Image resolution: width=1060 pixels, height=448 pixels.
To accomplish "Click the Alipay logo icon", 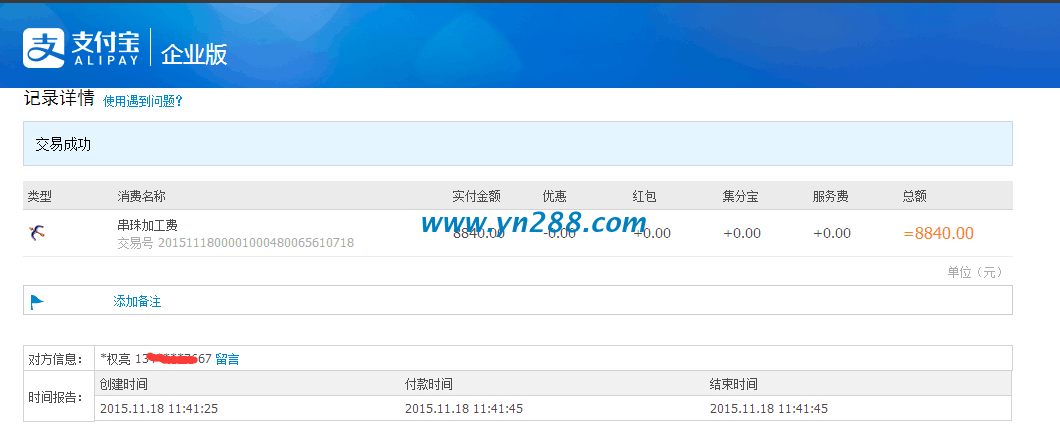I will (43, 46).
